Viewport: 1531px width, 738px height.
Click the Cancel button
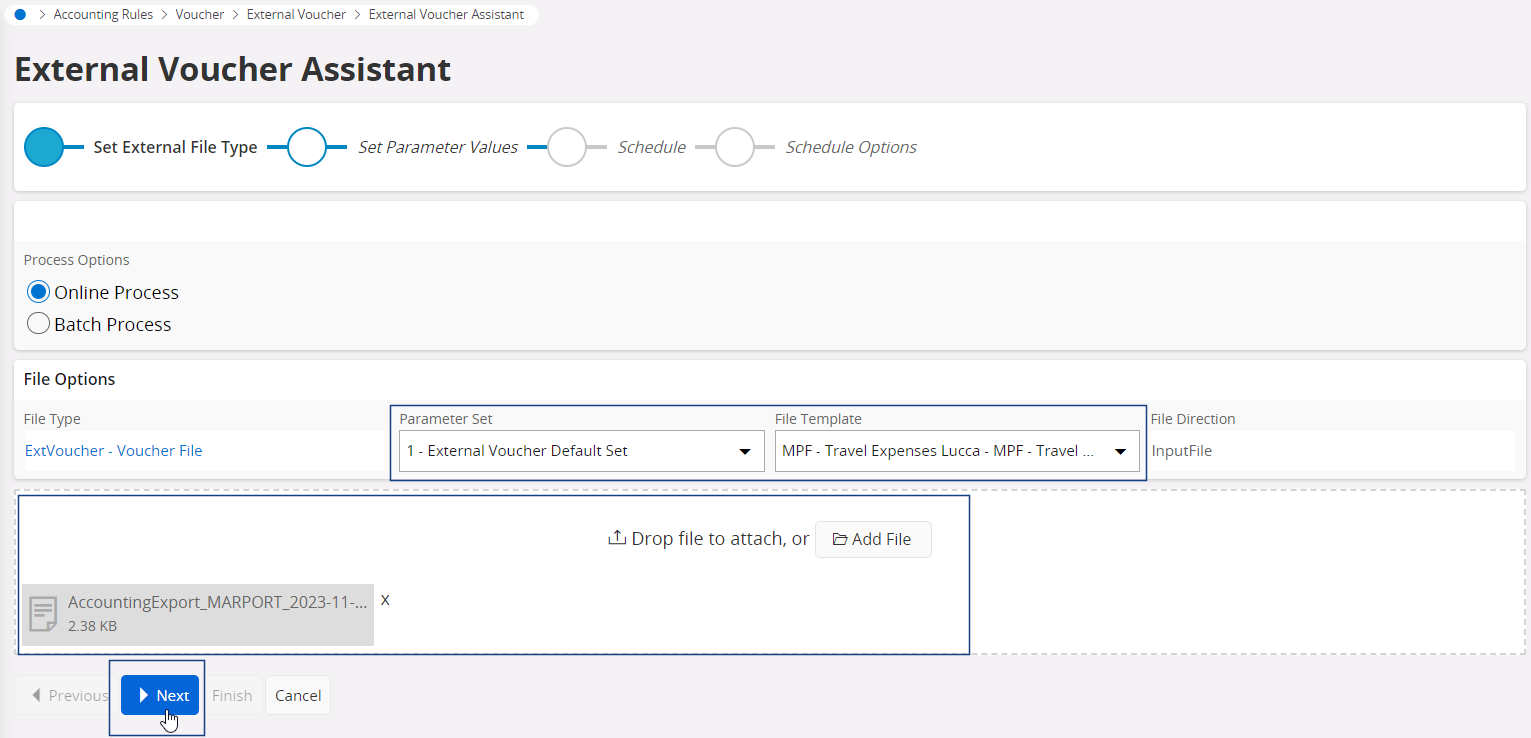pyautogui.click(x=298, y=695)
